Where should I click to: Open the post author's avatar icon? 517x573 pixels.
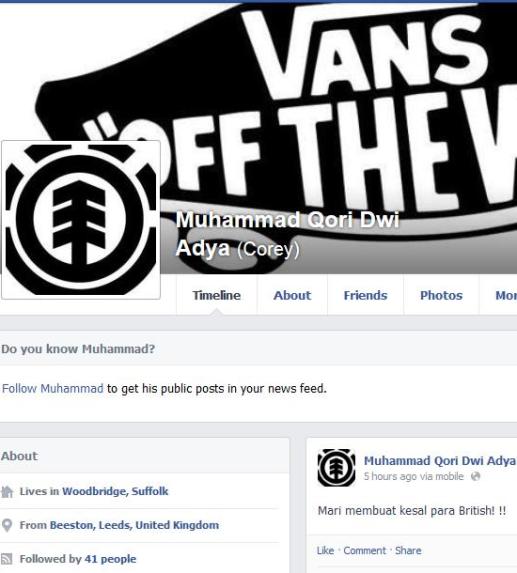pos(336,468)
